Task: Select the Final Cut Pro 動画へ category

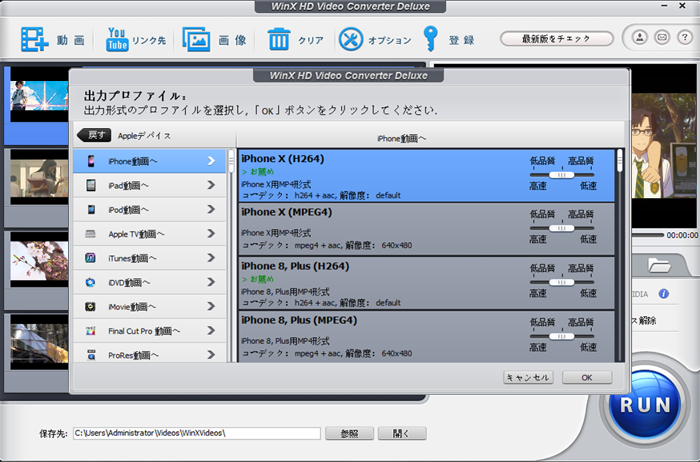Action: click(150, 331)
